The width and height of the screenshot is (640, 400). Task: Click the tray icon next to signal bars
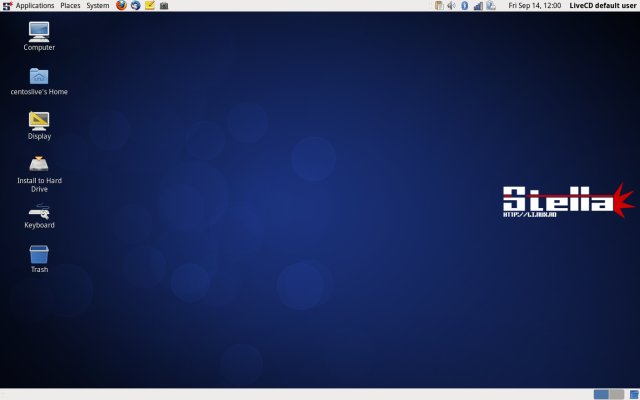[x=491, y=5]
